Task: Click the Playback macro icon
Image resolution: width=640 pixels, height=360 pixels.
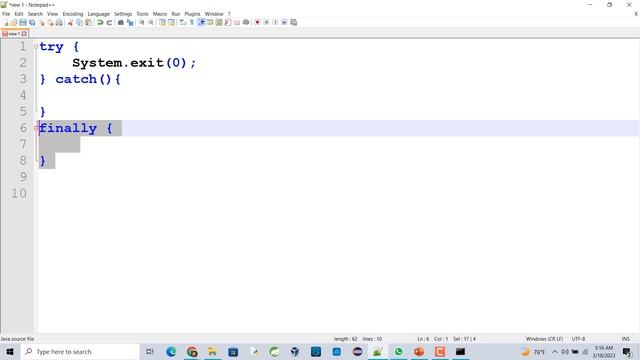Action: pyautogui.click(x=275, y=22)
